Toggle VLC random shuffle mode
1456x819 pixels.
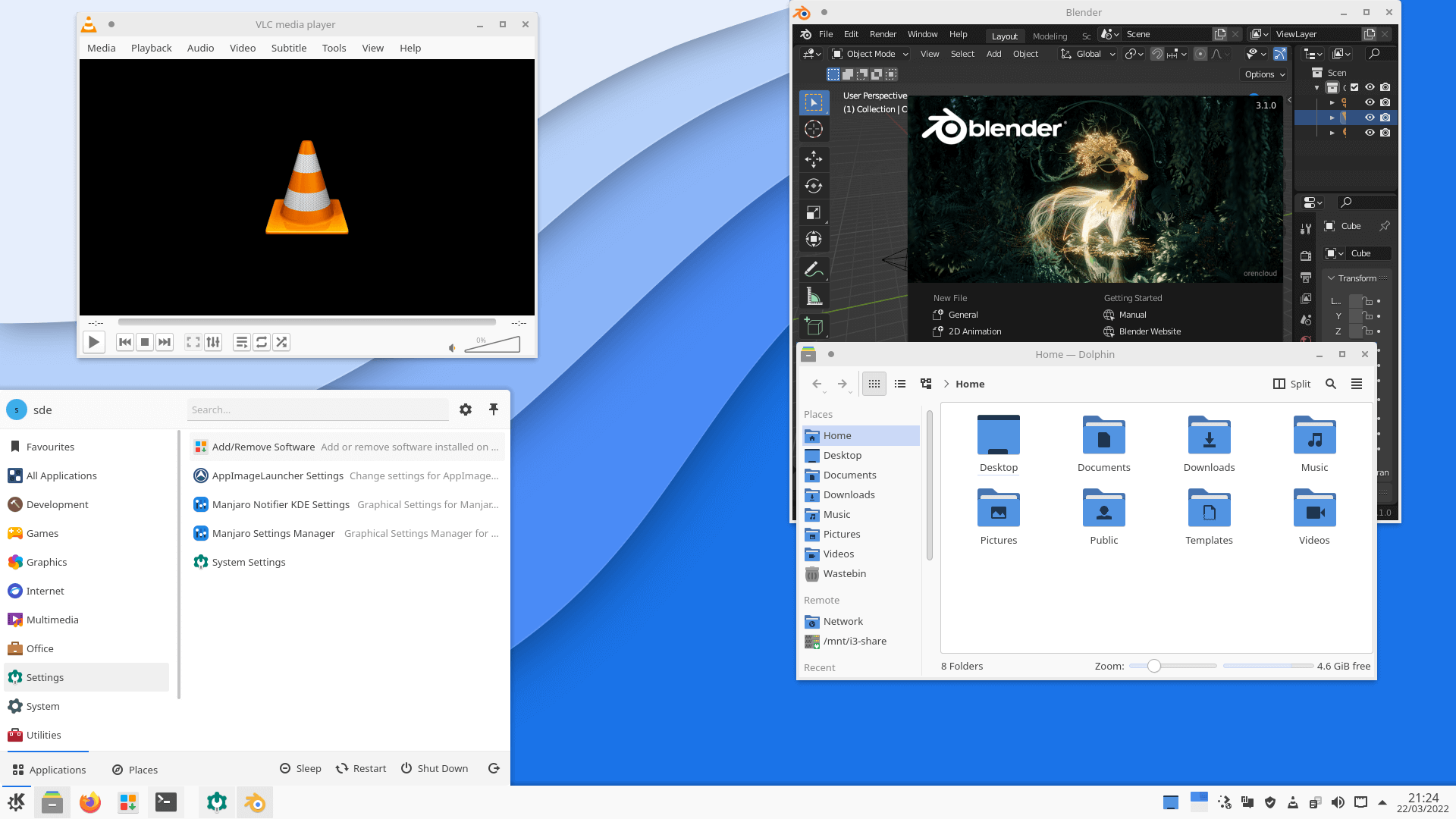click(x=281, y=342)
